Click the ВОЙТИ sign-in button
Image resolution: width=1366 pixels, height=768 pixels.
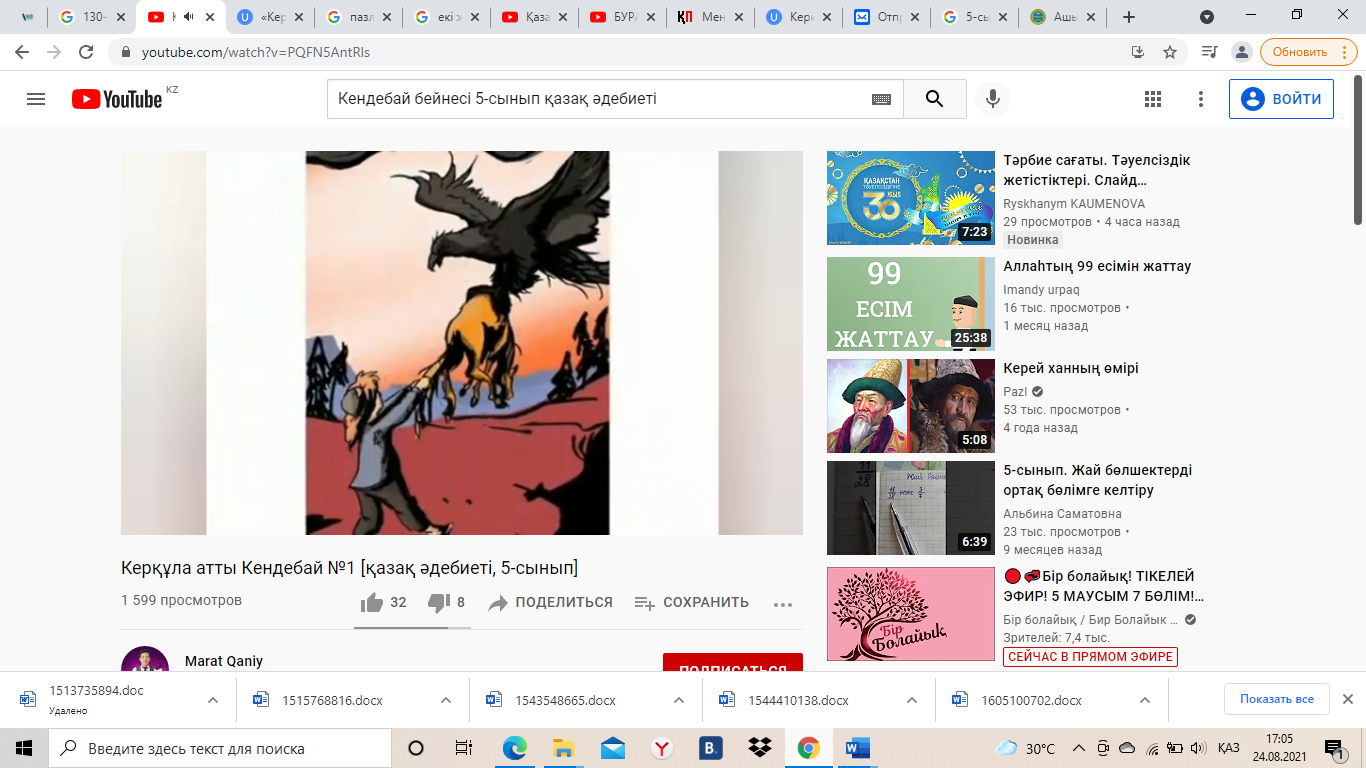pyautogui.click(x=1281, y=99)
